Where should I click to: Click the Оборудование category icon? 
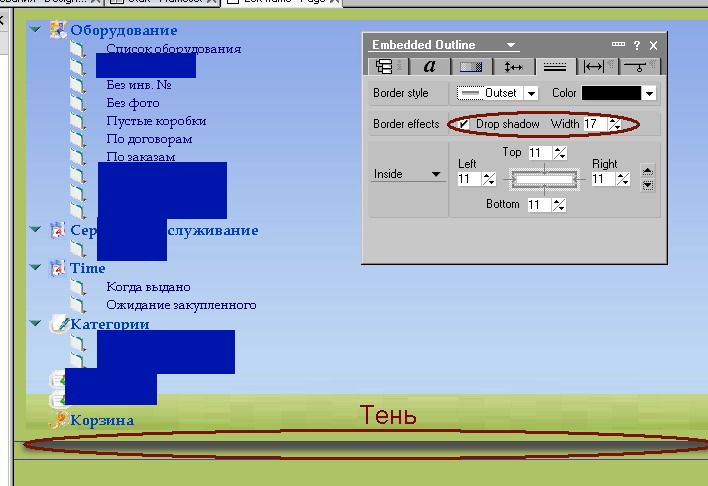tap(59, 31)
